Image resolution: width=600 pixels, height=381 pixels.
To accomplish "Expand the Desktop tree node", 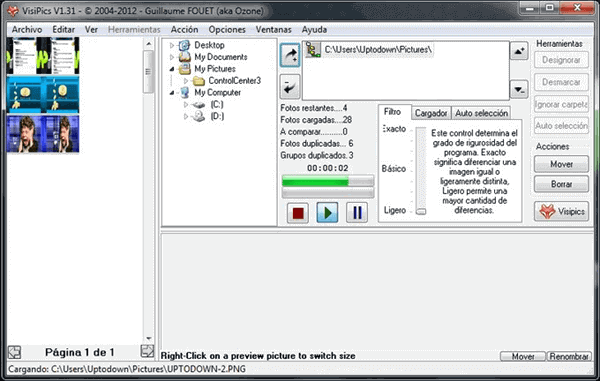I will pyautogui.click(x=172, y=45).
